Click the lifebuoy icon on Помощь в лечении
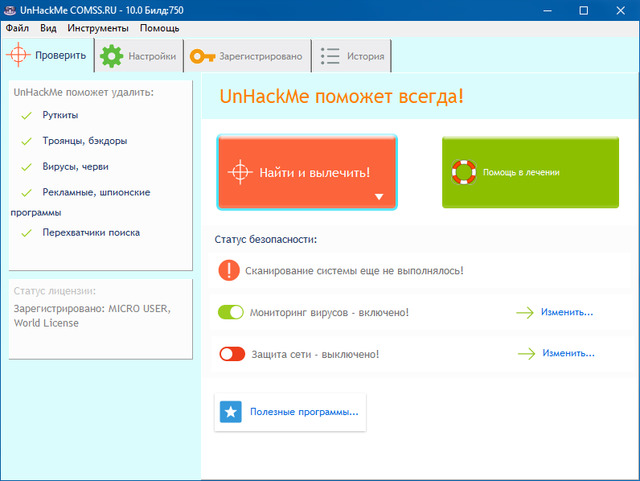640x481 pixels. click(464, 172)
